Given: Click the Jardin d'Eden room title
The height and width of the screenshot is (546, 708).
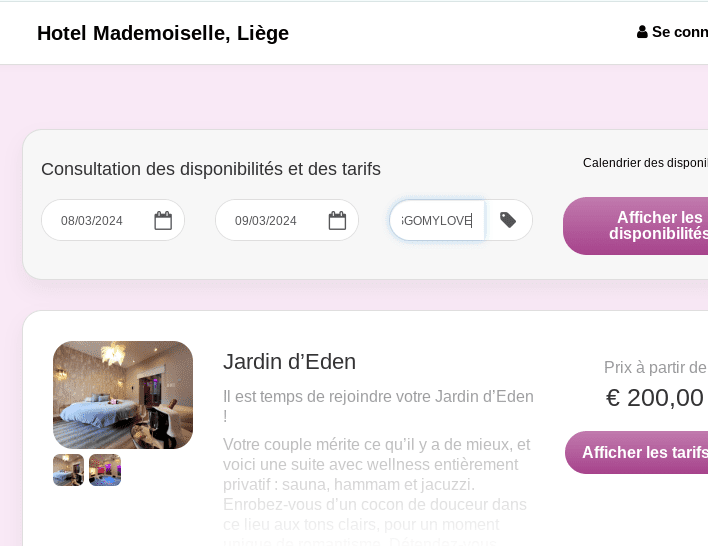Looking at the screenshot, I should point(289,362).
